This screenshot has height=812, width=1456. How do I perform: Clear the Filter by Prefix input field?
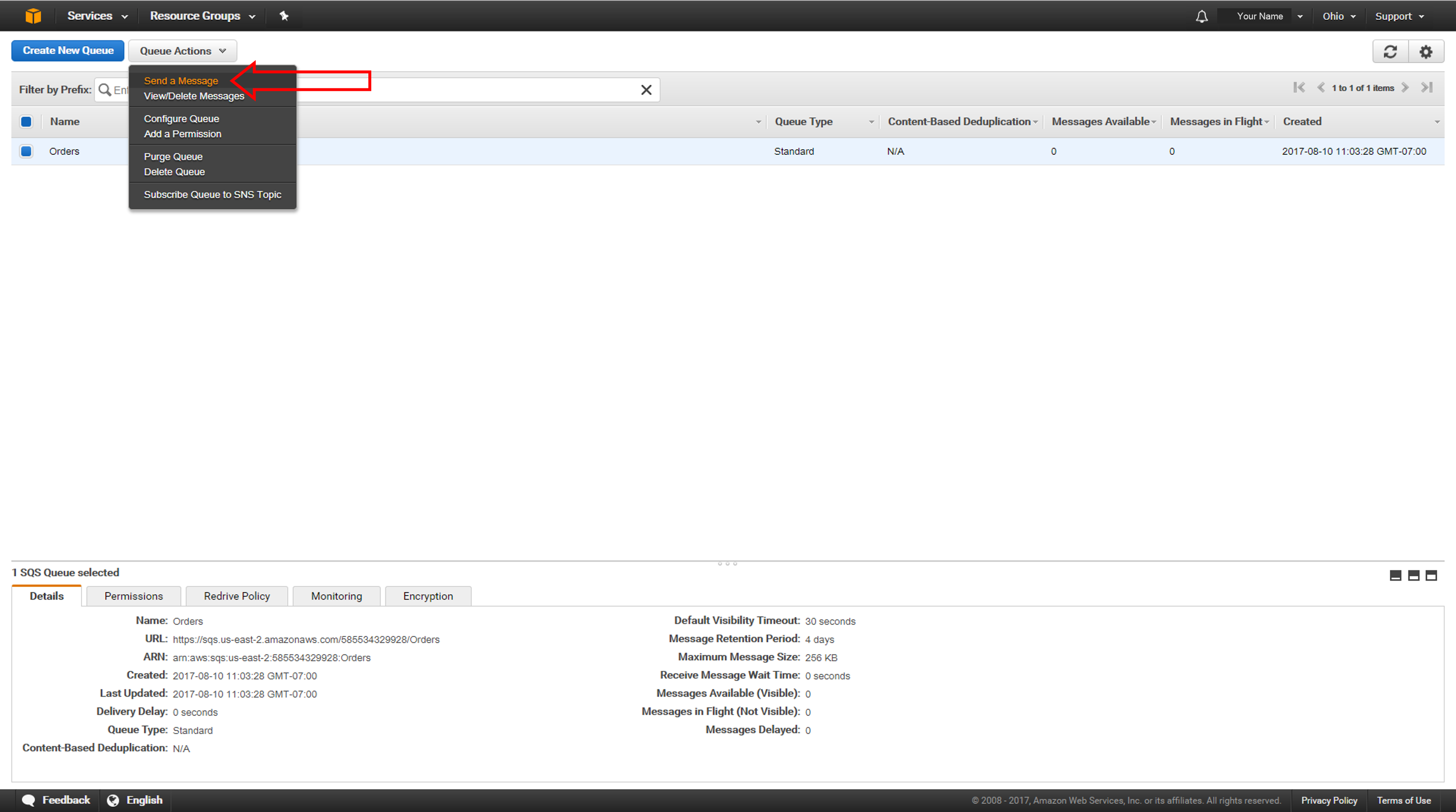tap(647, 89)
